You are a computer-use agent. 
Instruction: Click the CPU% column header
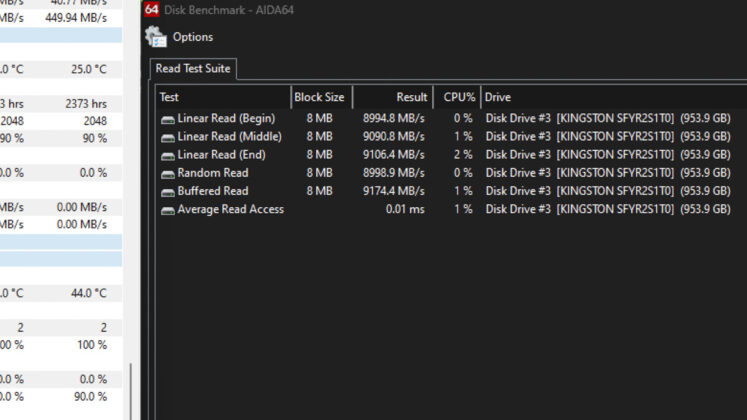point(457,97)
